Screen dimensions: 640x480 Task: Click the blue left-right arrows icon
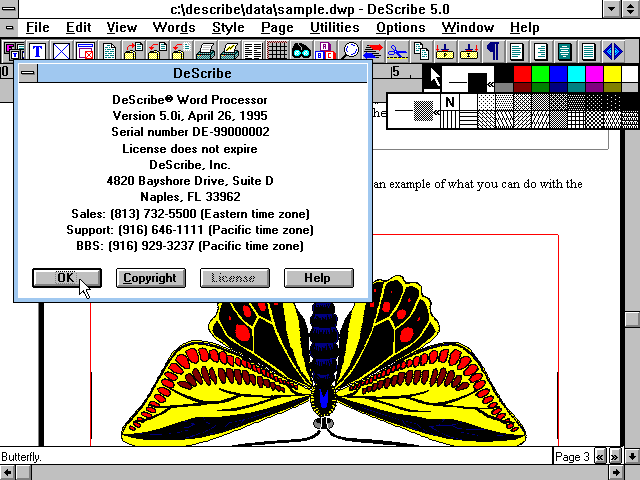[613, 51]
